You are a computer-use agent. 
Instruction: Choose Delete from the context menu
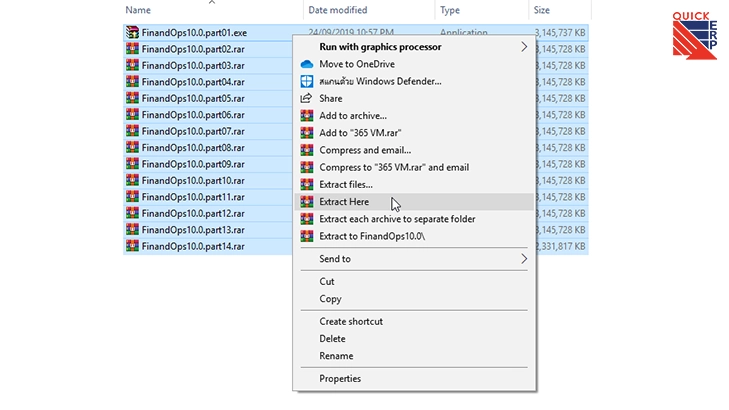click(414, 338)
